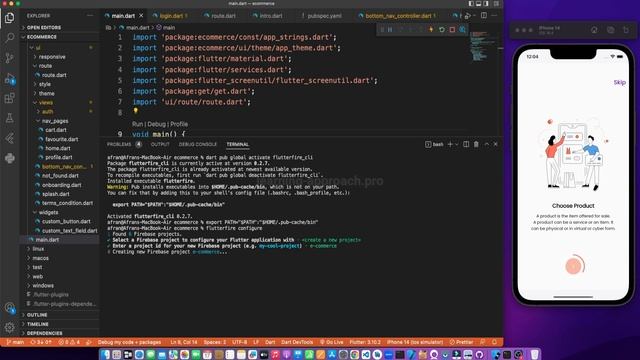Toggle the primary sidebar layout button

click(x=471, y=4)
